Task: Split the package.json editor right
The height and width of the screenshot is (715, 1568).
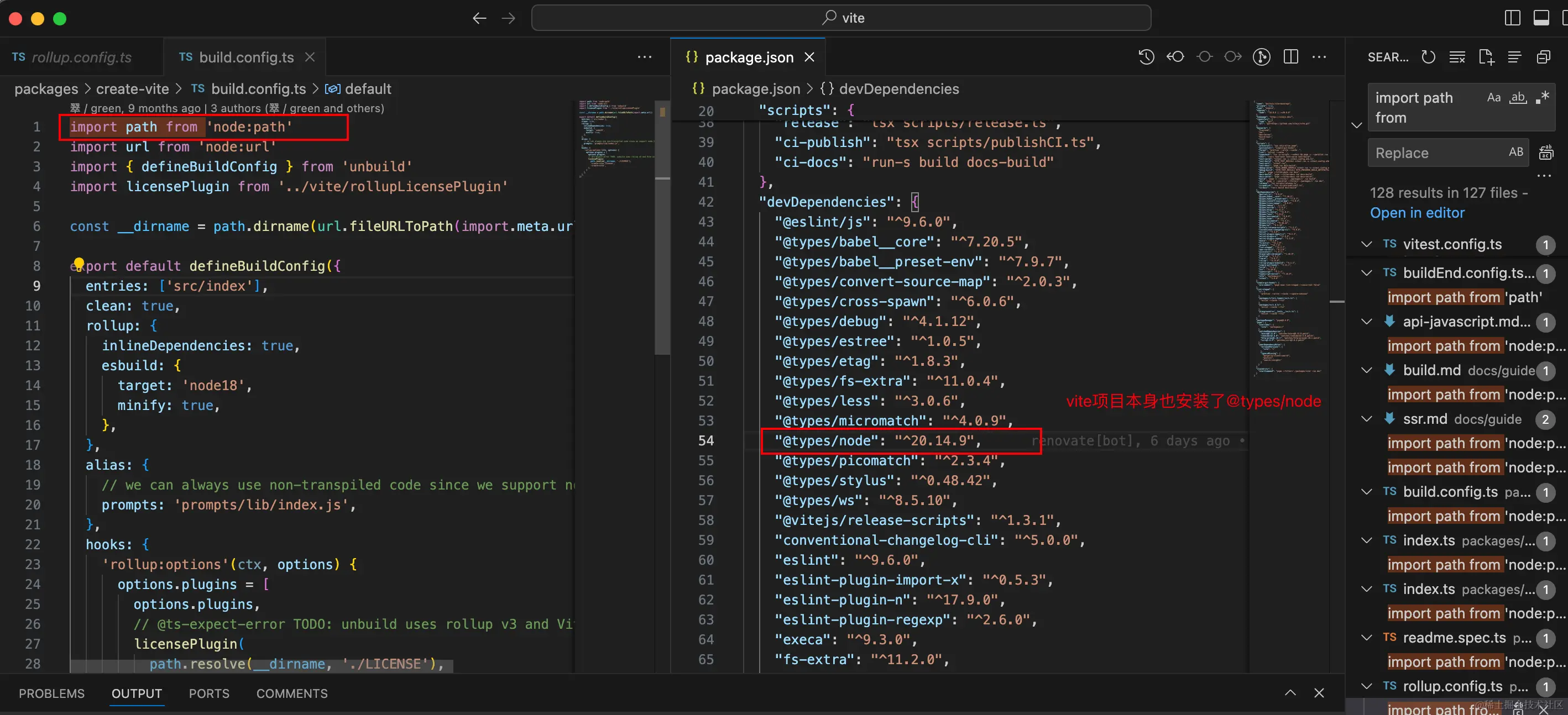Action: point(1290,57)
